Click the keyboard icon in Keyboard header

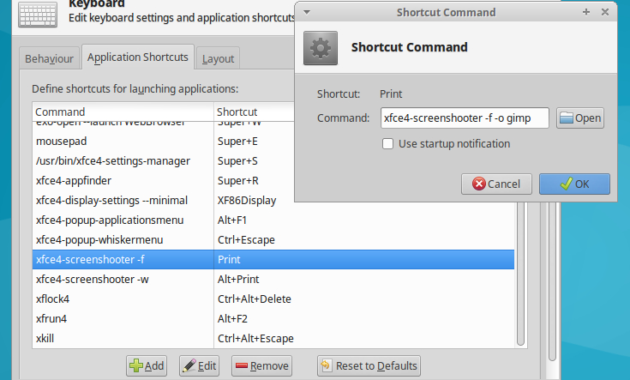pyautogui.click(x=38, y=14)
